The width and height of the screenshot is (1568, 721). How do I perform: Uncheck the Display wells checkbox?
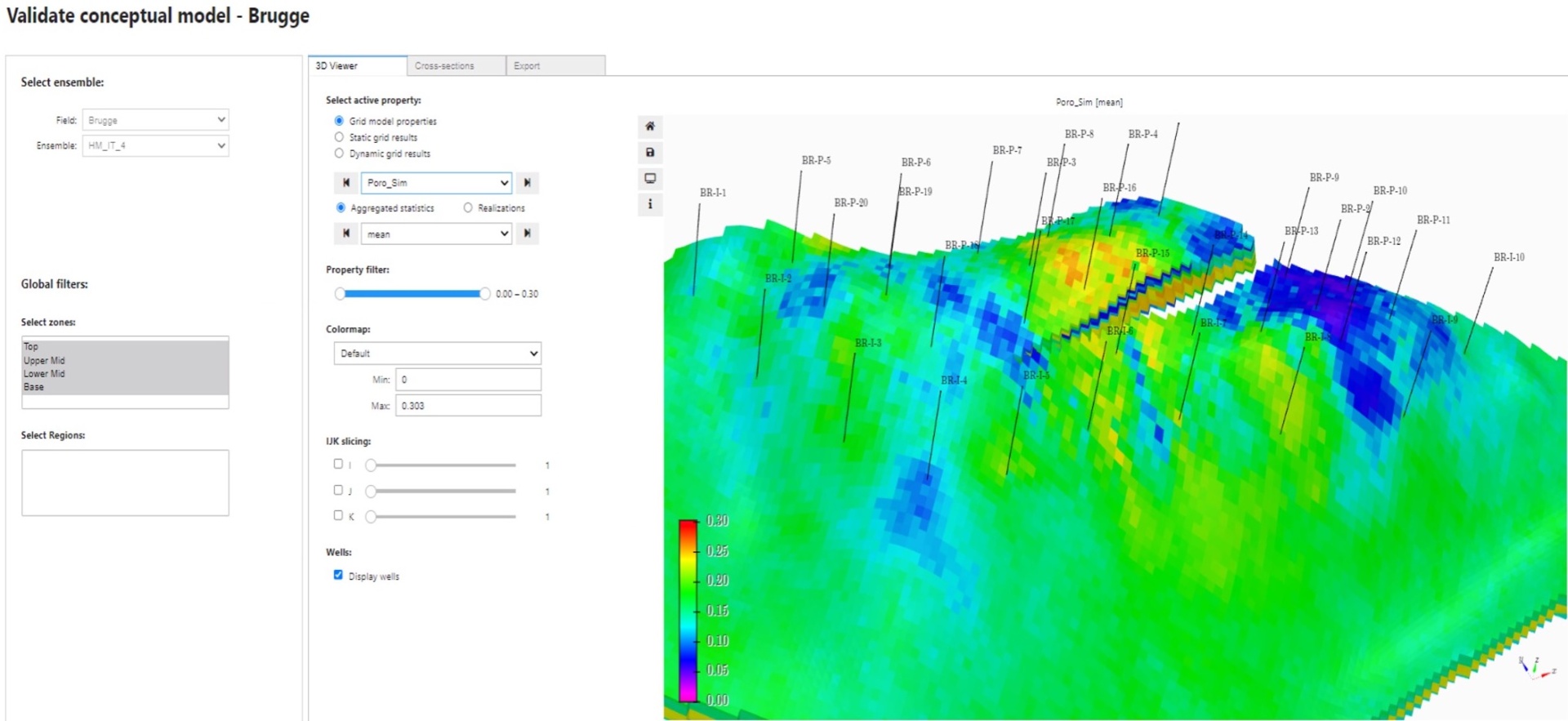point(338,575)
